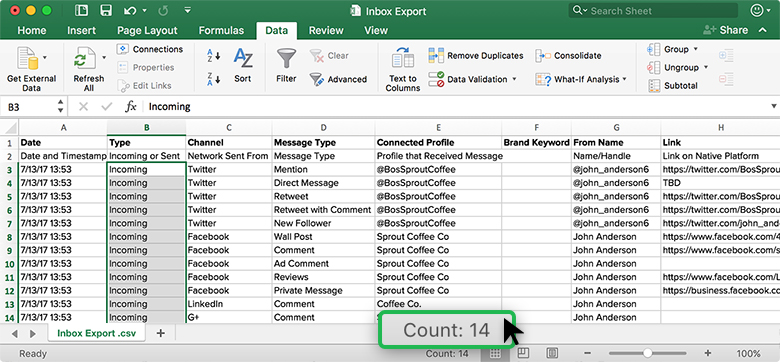
Task: Click the Cancel X in formula bar
Action: tap(84, 106)
